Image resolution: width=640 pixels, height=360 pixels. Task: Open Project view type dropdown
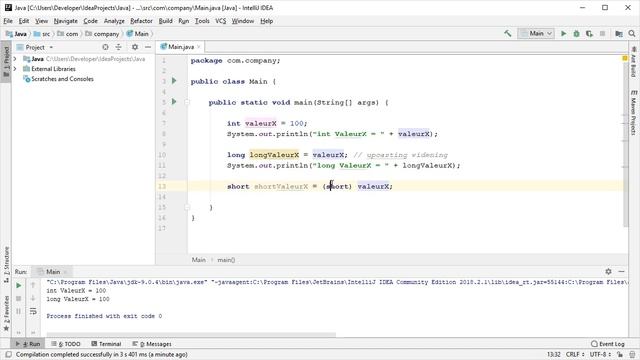51,47
